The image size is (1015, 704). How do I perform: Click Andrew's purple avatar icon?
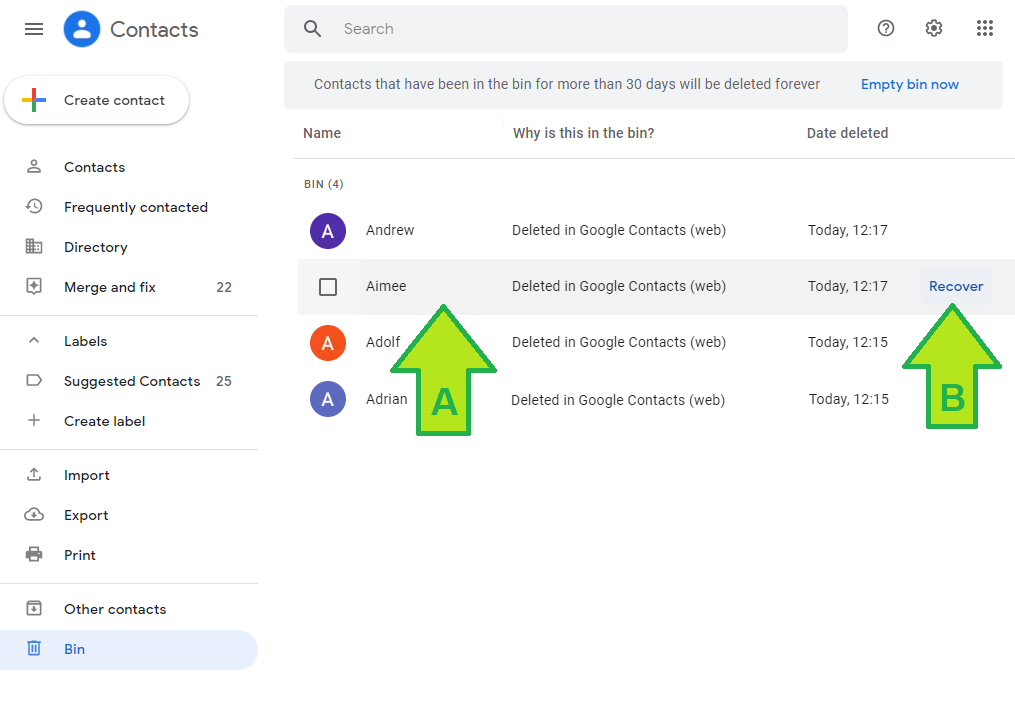click(327, 231)
